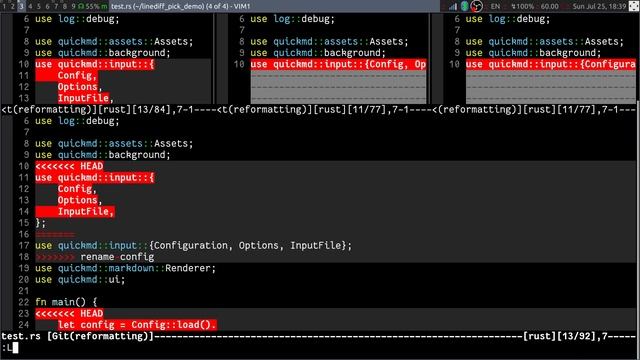Click 'use quickmd::ui;' on line 20

[80, 280]
